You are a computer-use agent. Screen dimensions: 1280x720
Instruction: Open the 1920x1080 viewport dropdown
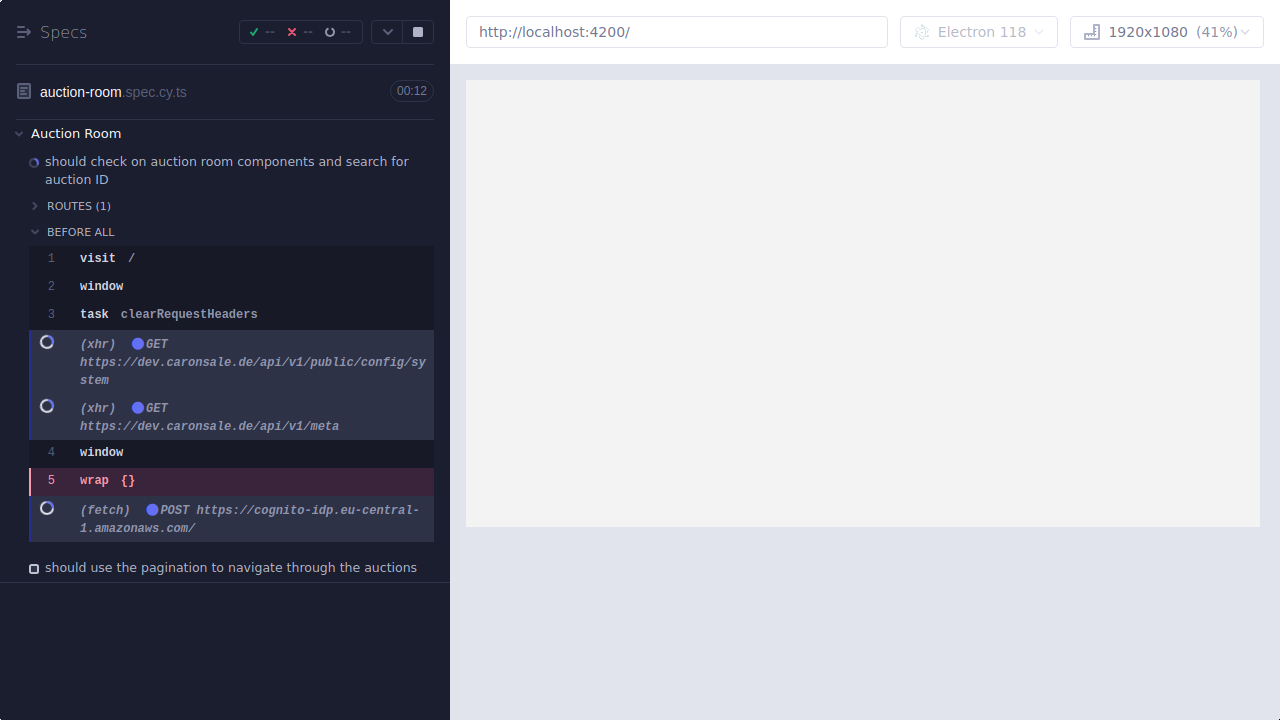click(x=1166, y=31)
